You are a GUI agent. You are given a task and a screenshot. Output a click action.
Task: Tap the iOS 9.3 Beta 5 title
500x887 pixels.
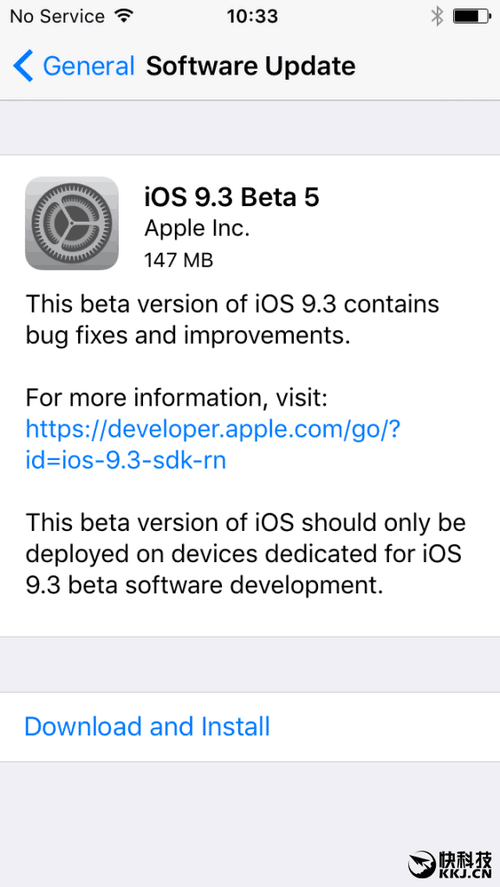coord(232,197)
